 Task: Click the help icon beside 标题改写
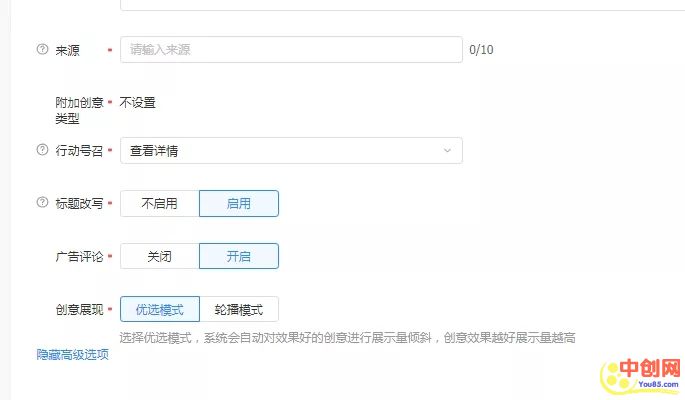click(x=42, y=203)
